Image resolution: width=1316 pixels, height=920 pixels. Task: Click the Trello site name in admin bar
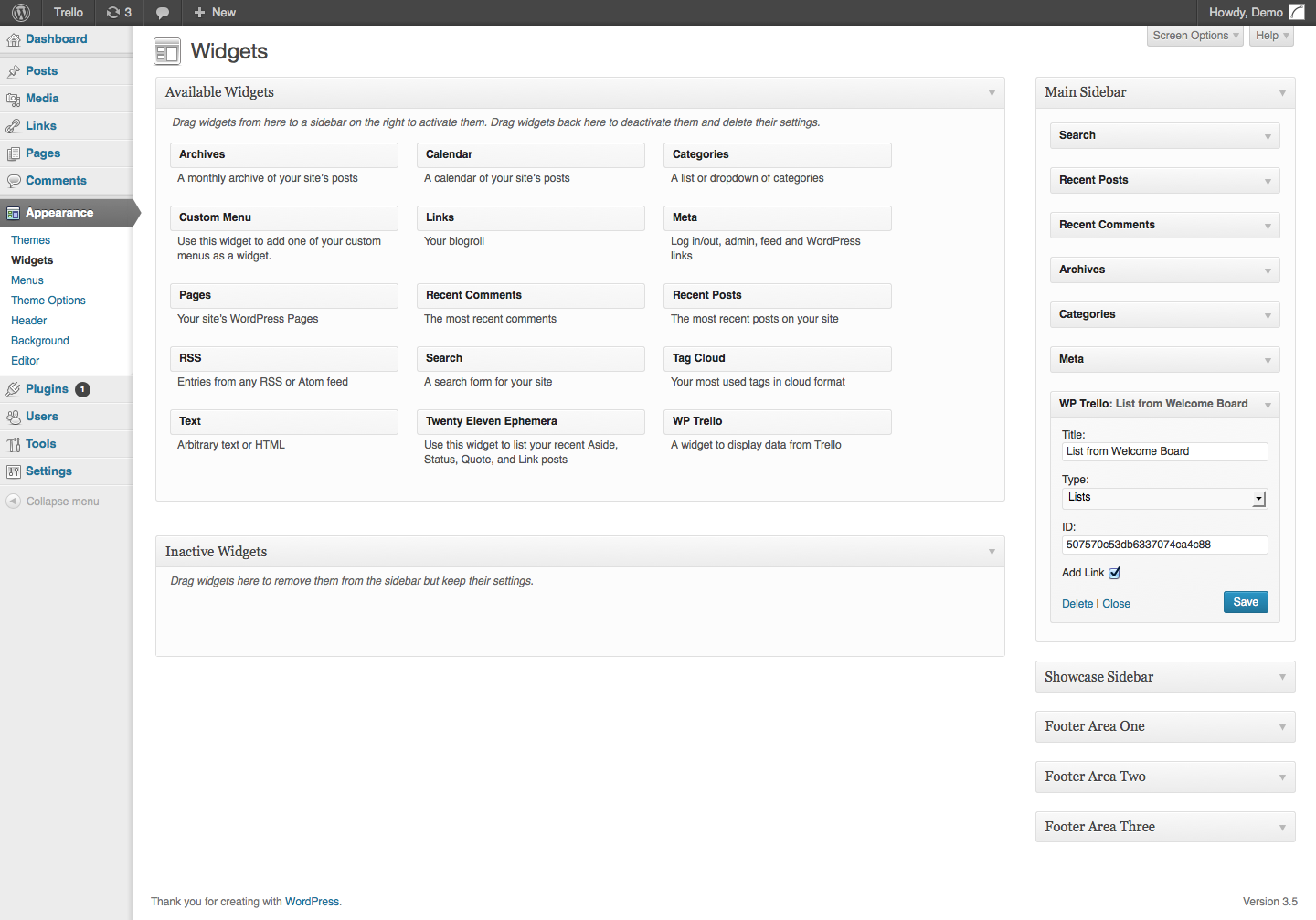pos(69,13)
